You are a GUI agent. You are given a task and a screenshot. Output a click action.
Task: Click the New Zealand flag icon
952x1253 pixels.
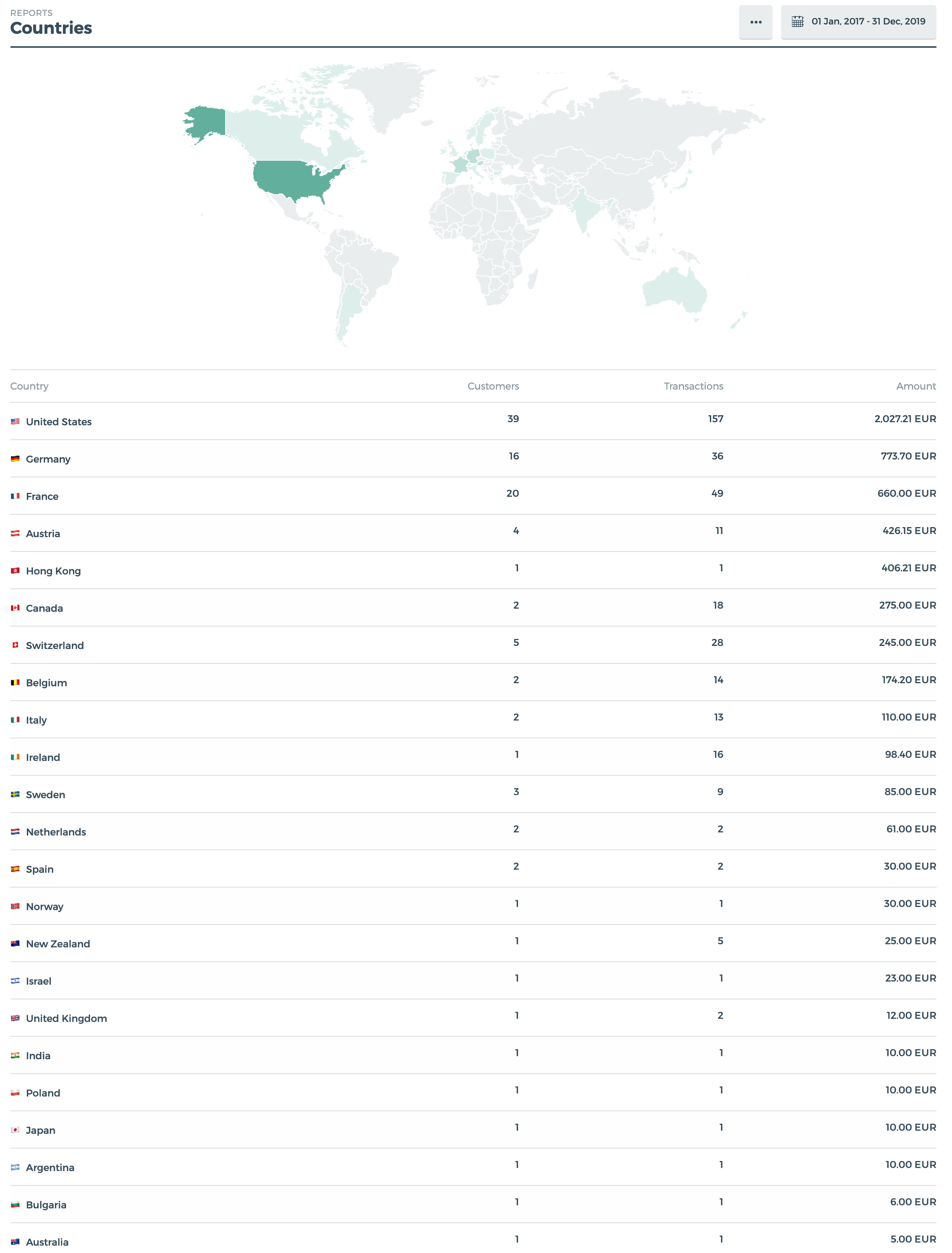[x=15, y=943]
